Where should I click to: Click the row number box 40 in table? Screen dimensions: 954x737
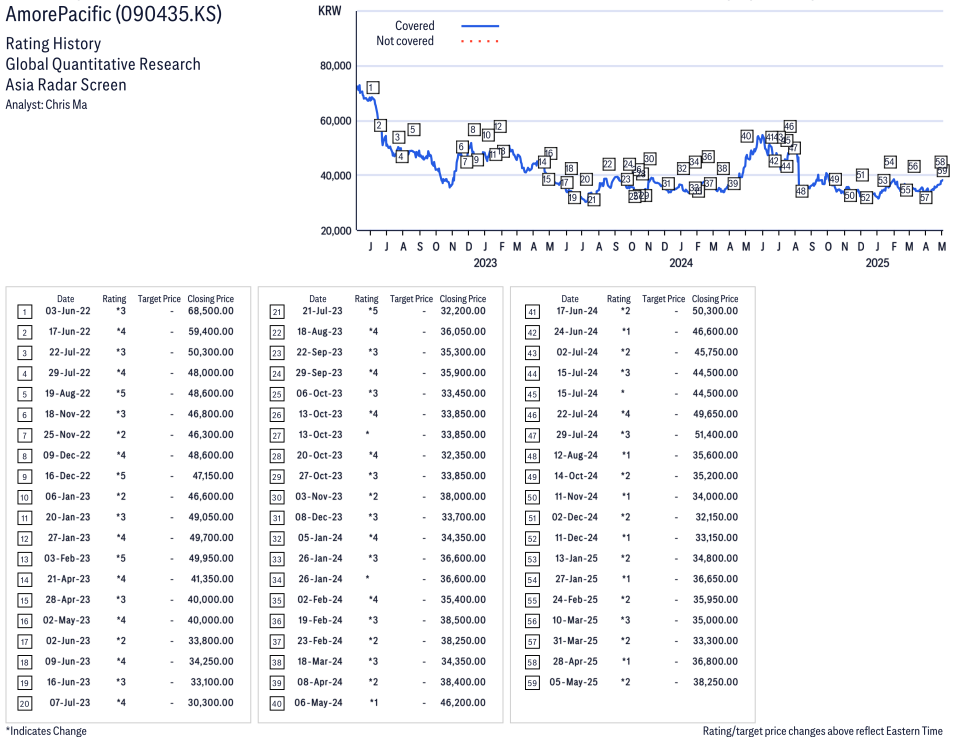click(x=277, y=704)
